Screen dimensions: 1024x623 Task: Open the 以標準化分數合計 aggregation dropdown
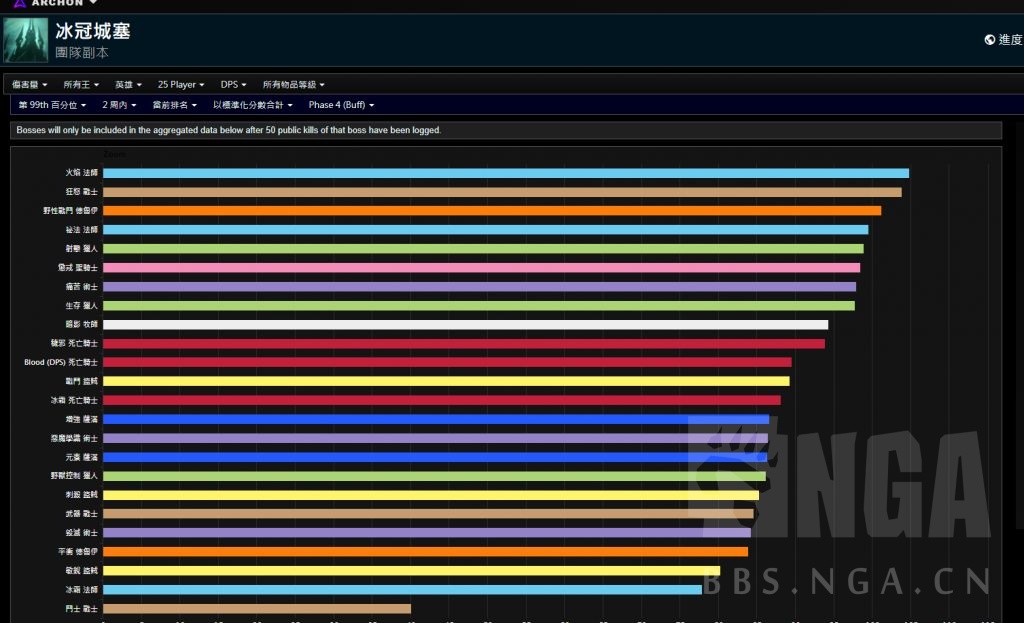point(253,105)
